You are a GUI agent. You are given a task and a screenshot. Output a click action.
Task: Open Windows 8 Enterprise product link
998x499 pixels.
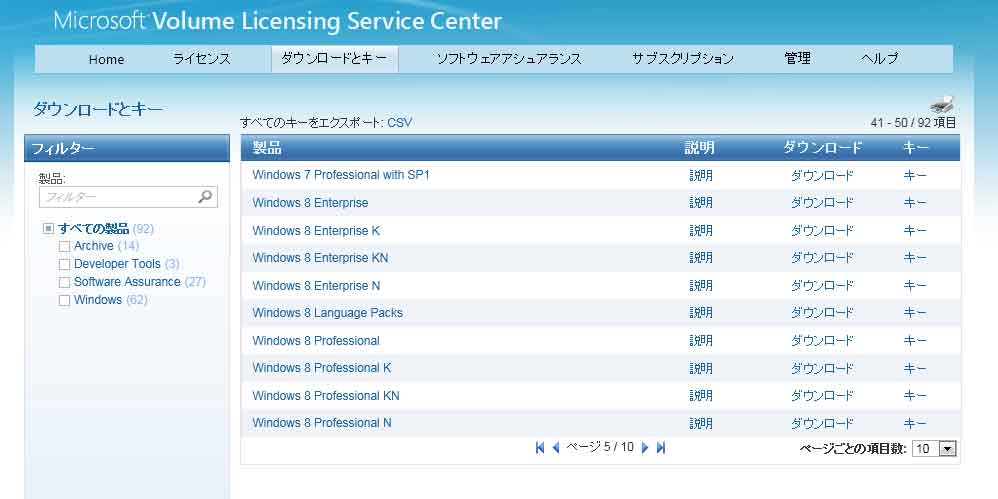pos(310,203)
